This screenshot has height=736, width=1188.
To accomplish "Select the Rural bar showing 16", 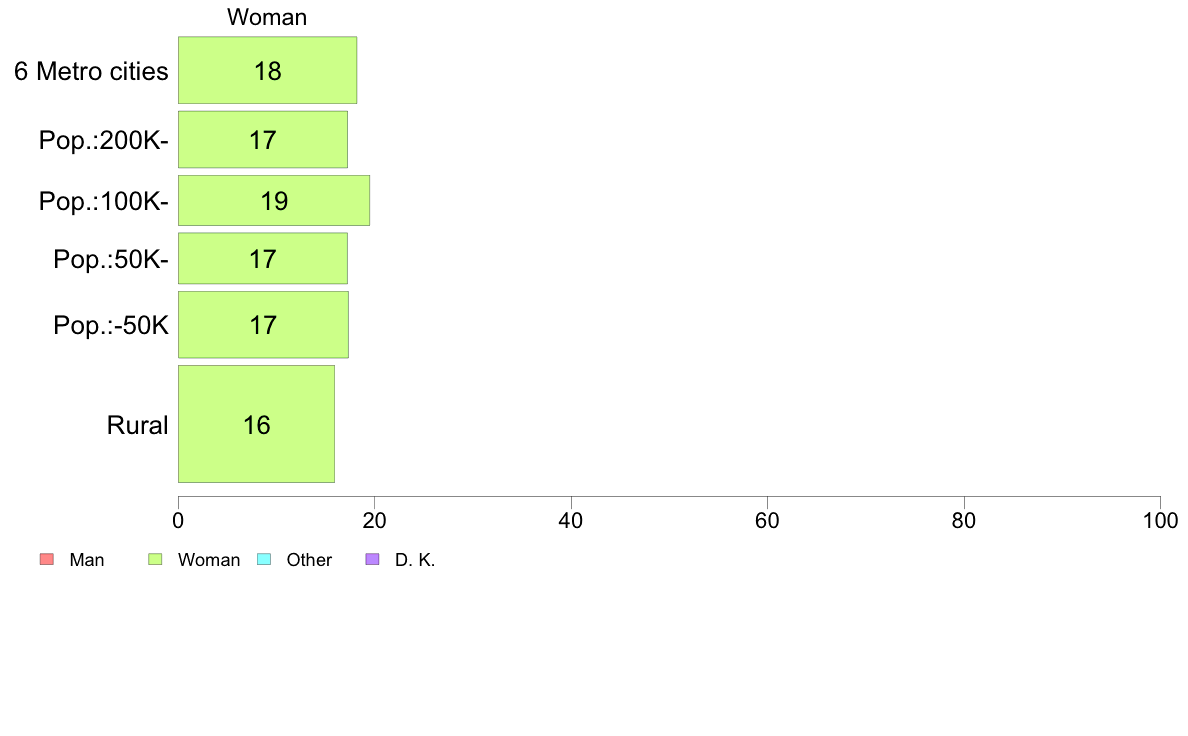I will click(x=256, y=424).
